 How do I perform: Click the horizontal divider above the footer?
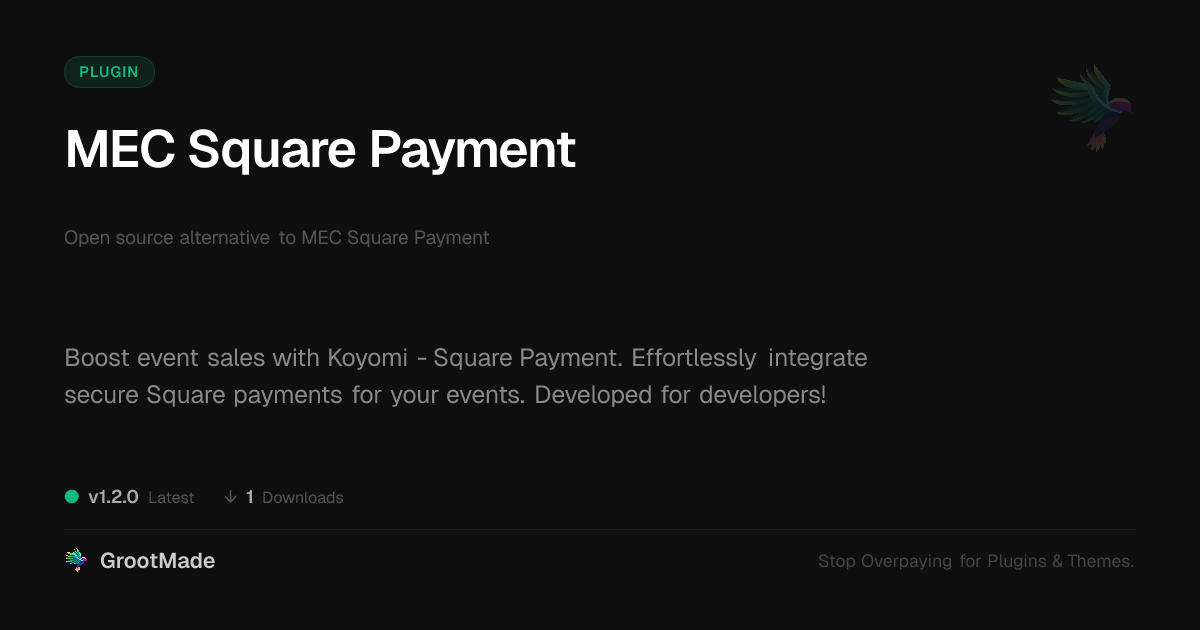coord(600,529)
